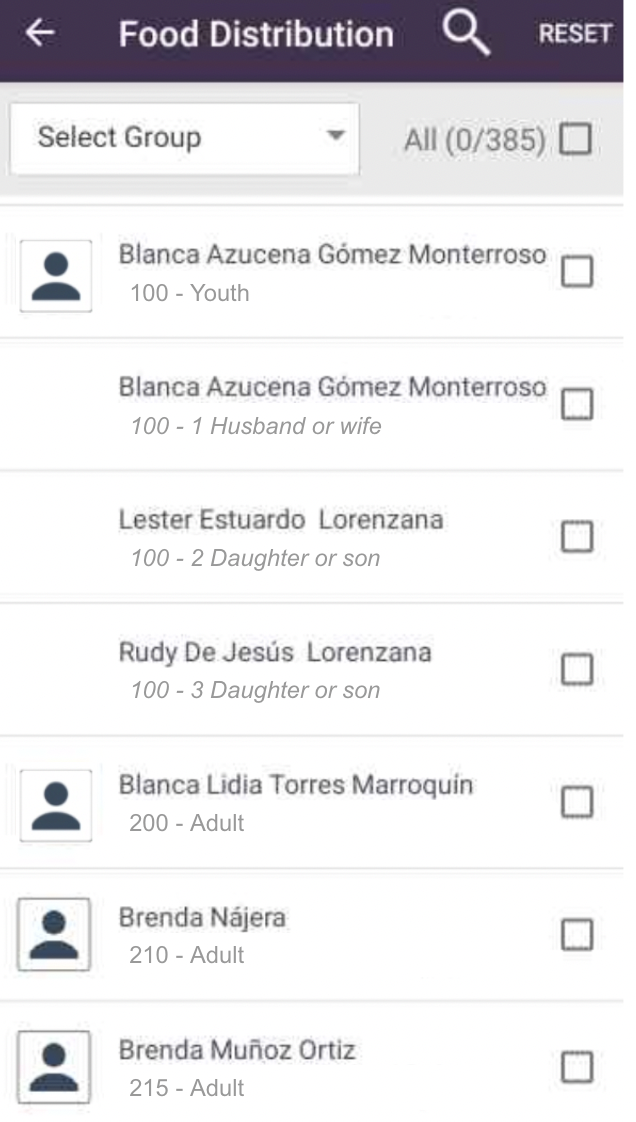
Task: Select checkbox for Husband or wife entry
Action: [x=577, y=404]
